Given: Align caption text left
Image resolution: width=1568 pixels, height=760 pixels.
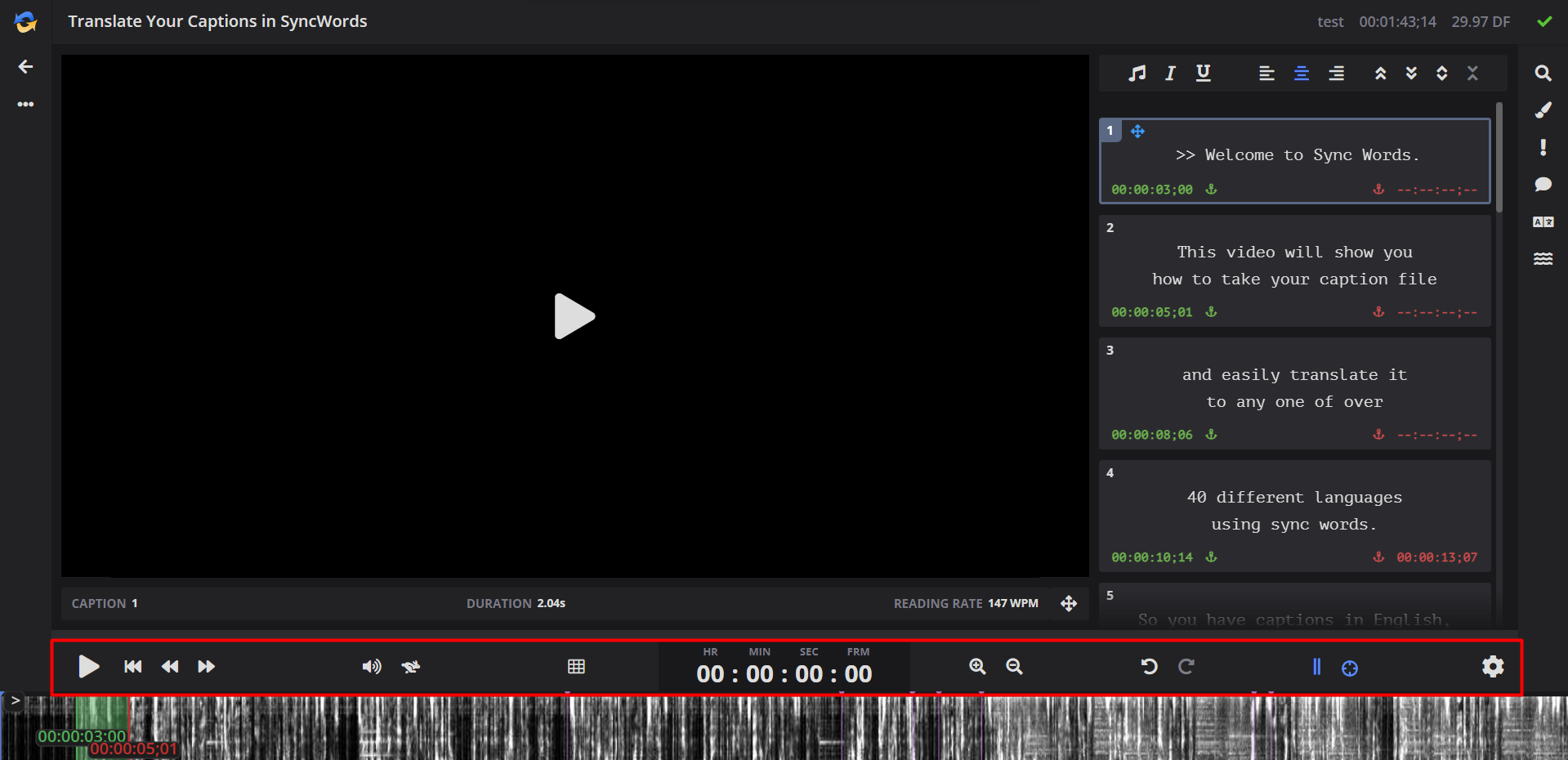Looking at the screenshot, I should [x=1266, y=74].
